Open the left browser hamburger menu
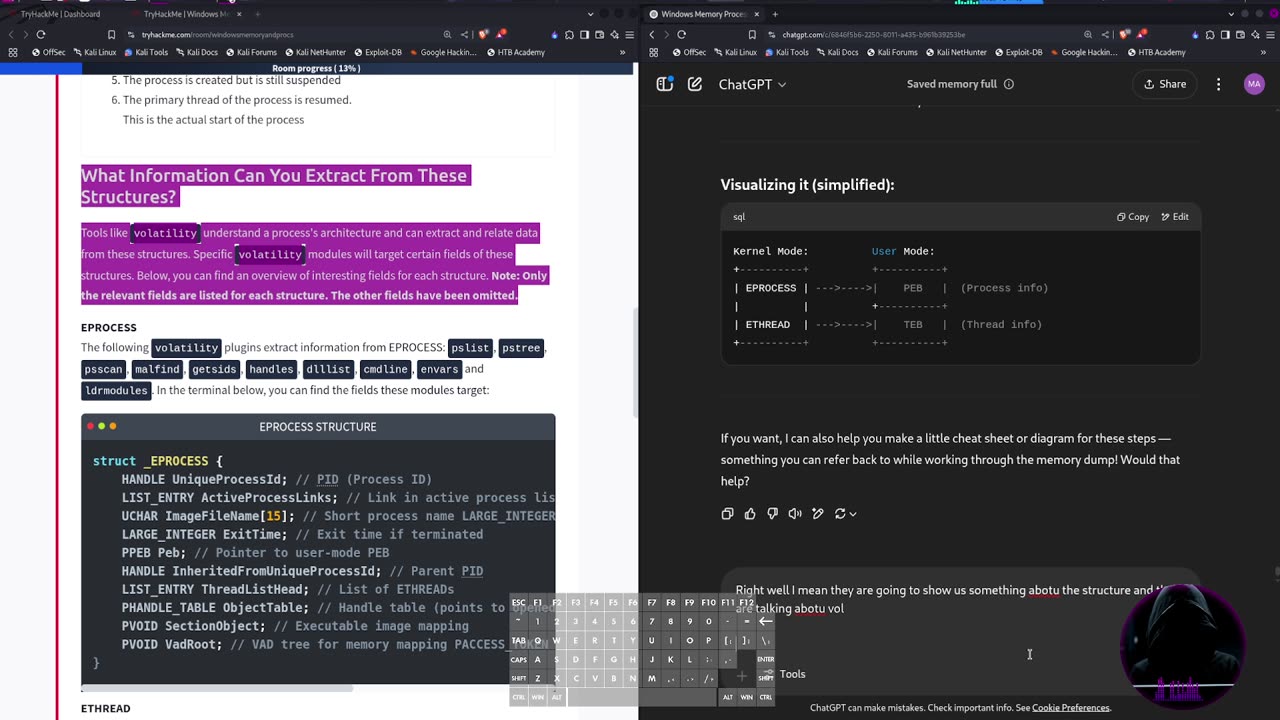This screenshot has width=1280, height=720. point(629,34)
